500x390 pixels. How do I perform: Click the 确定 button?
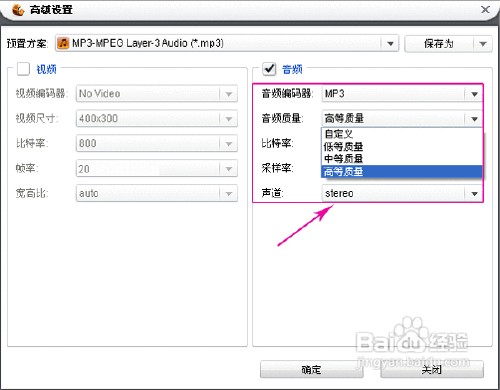click(x=311, y=369)
